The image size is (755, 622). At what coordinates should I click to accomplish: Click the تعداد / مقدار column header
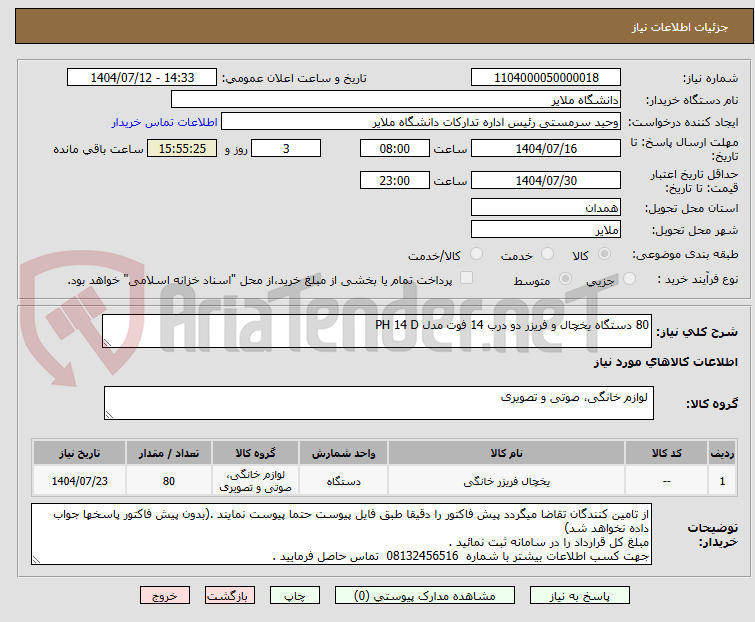coord(169,453)
